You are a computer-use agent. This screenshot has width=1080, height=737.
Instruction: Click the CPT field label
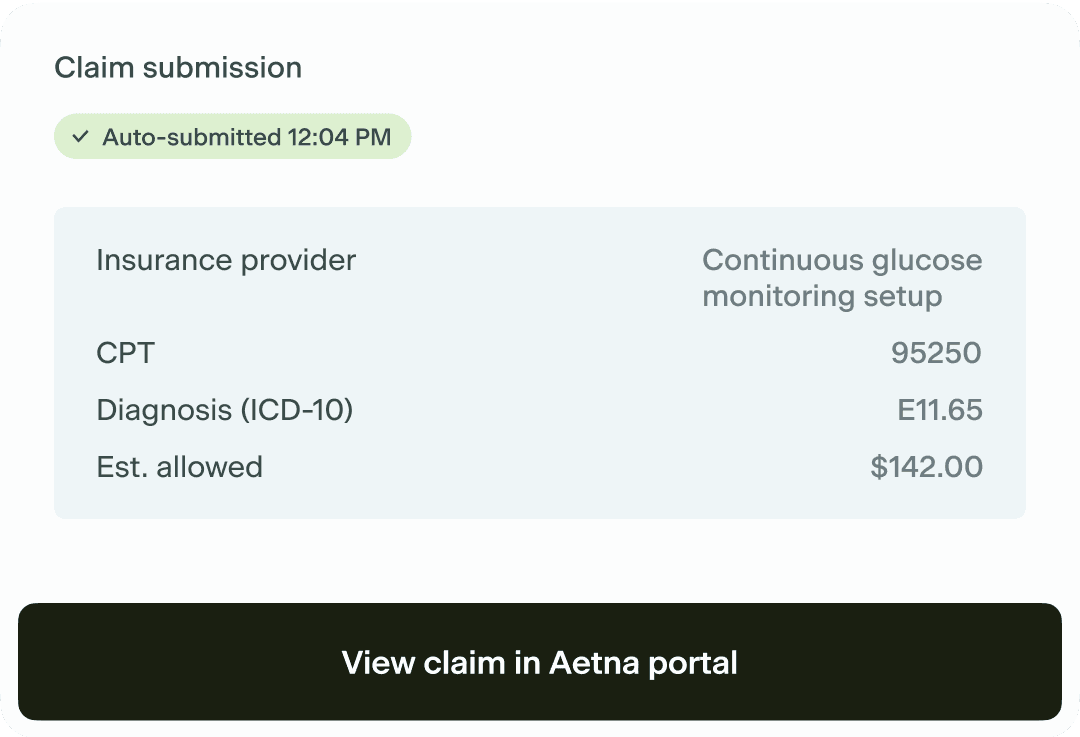[x=126, y=353]
